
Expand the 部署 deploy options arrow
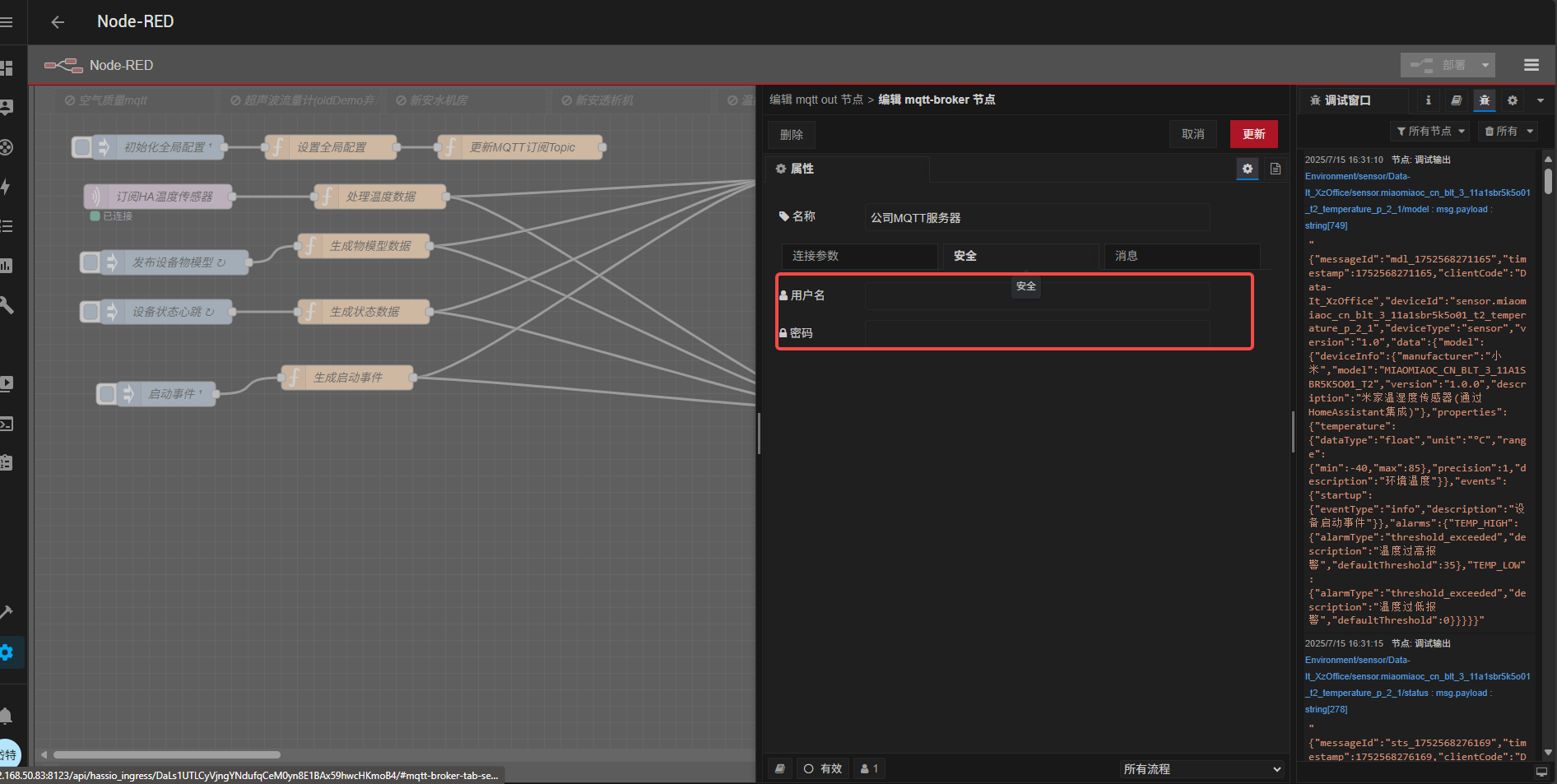[1485, 65]
